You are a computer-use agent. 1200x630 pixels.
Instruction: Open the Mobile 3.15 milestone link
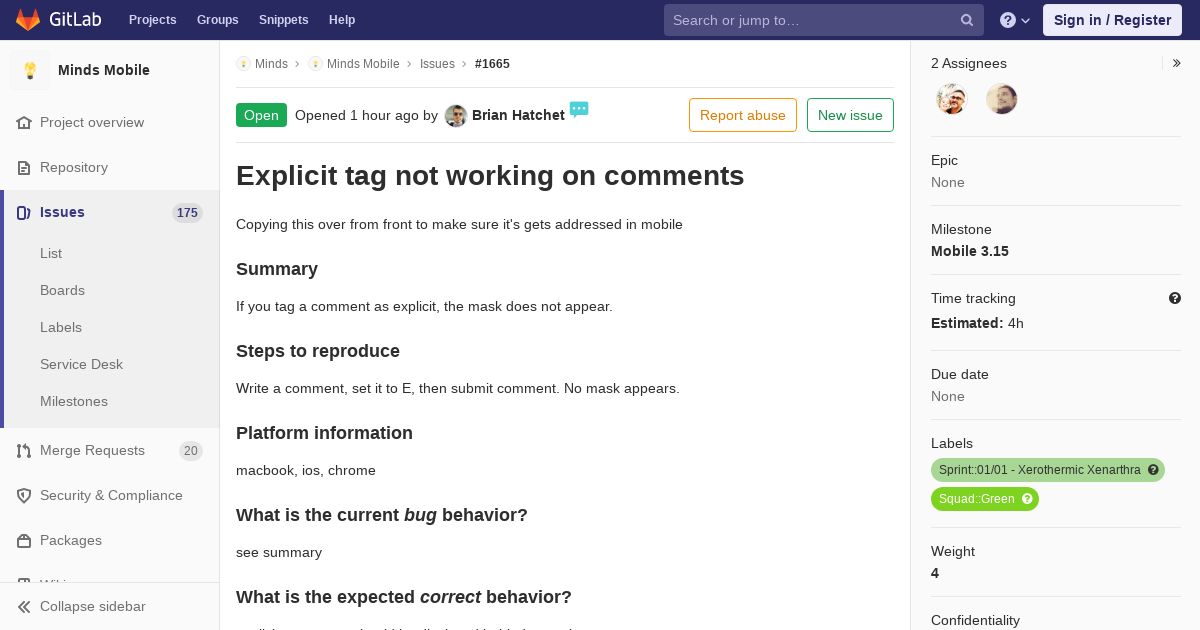970,252
